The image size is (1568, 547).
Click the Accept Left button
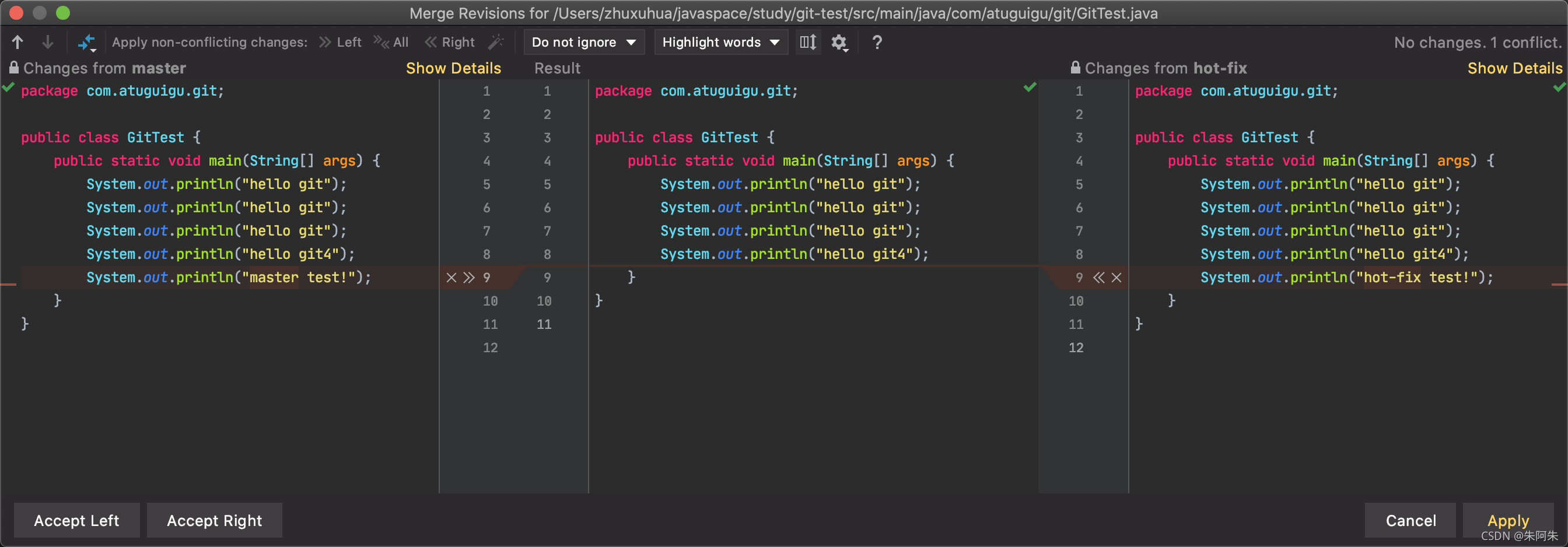click(x=76, y=520)
